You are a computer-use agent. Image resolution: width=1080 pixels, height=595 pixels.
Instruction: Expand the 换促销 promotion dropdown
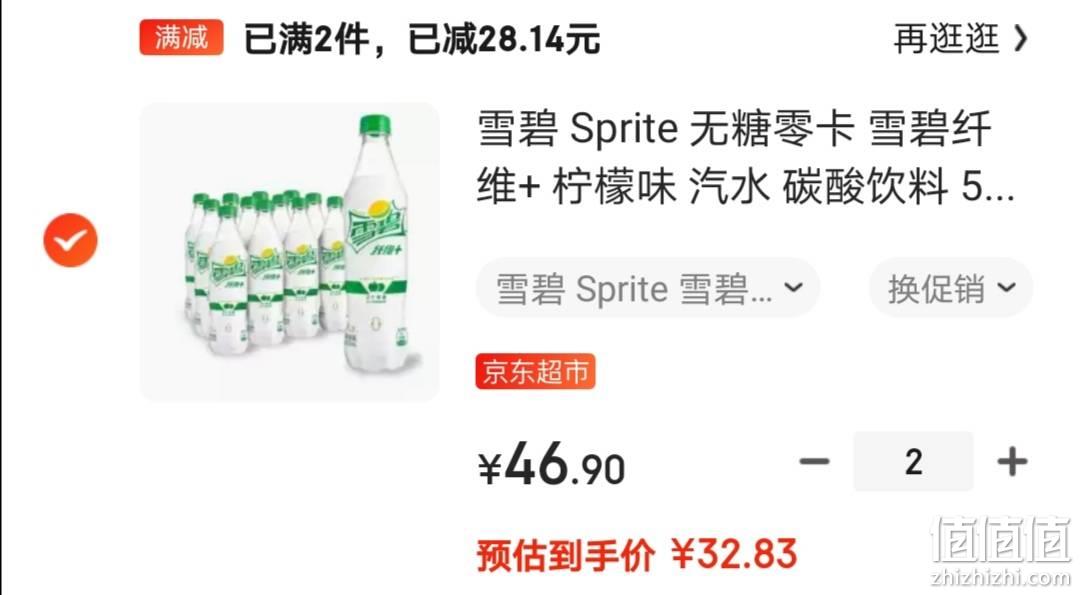point(951,288)
